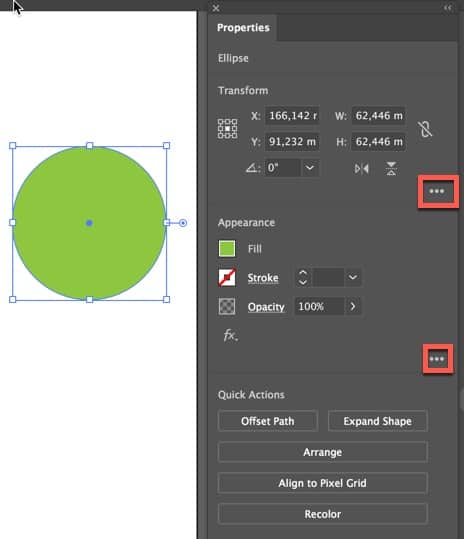Flip the ellipse vertically
This screenshot has height=539, width=464.
(x=391, y=169)
